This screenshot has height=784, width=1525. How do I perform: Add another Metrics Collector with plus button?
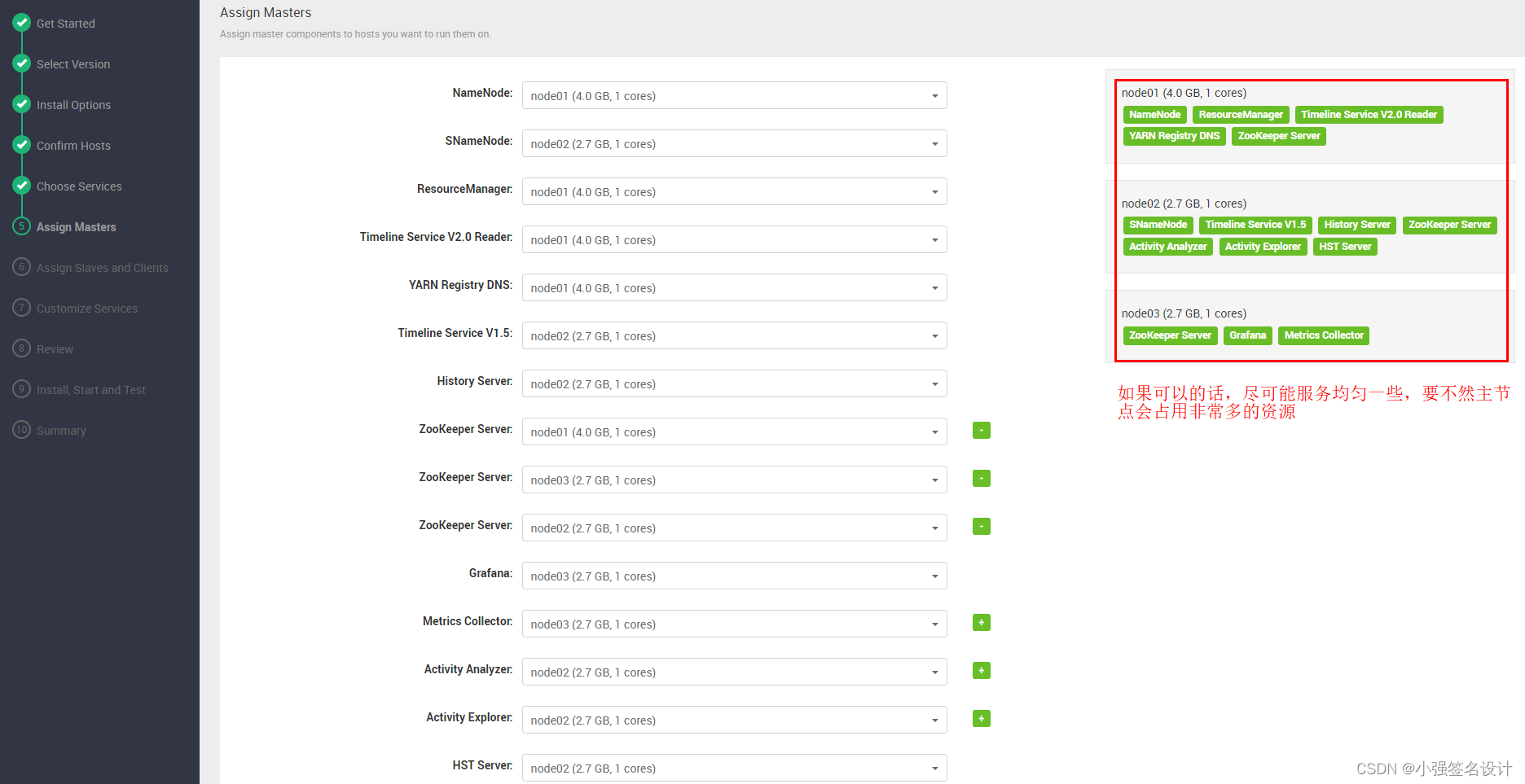982,623
